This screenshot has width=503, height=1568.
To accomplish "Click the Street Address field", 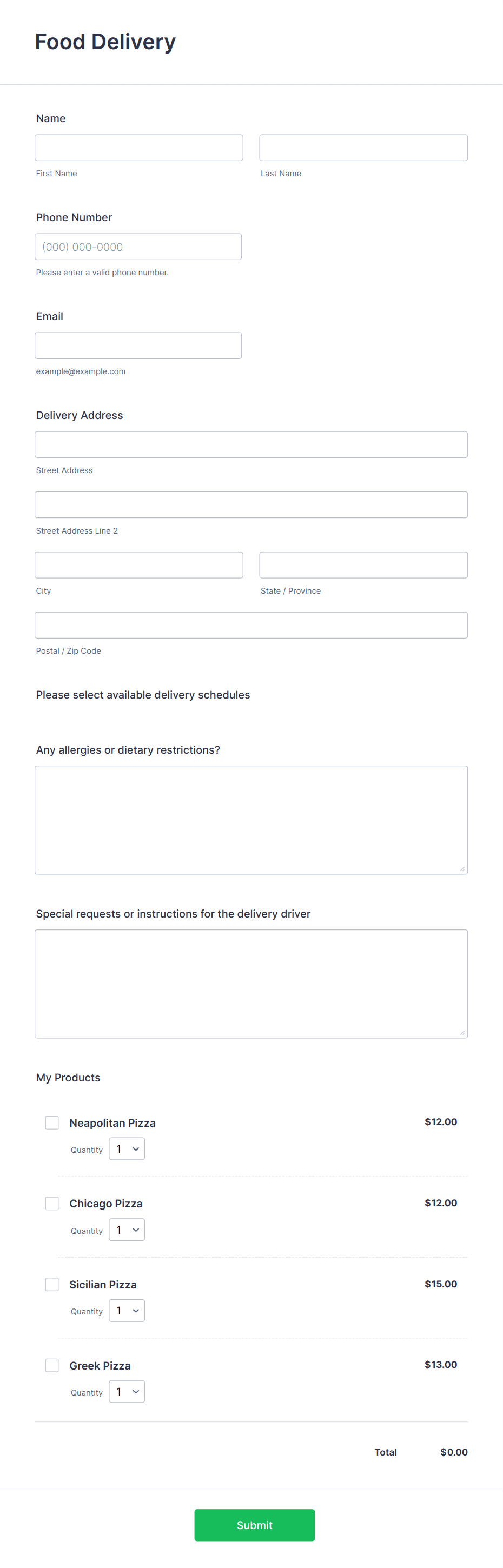I will (251, 444).
